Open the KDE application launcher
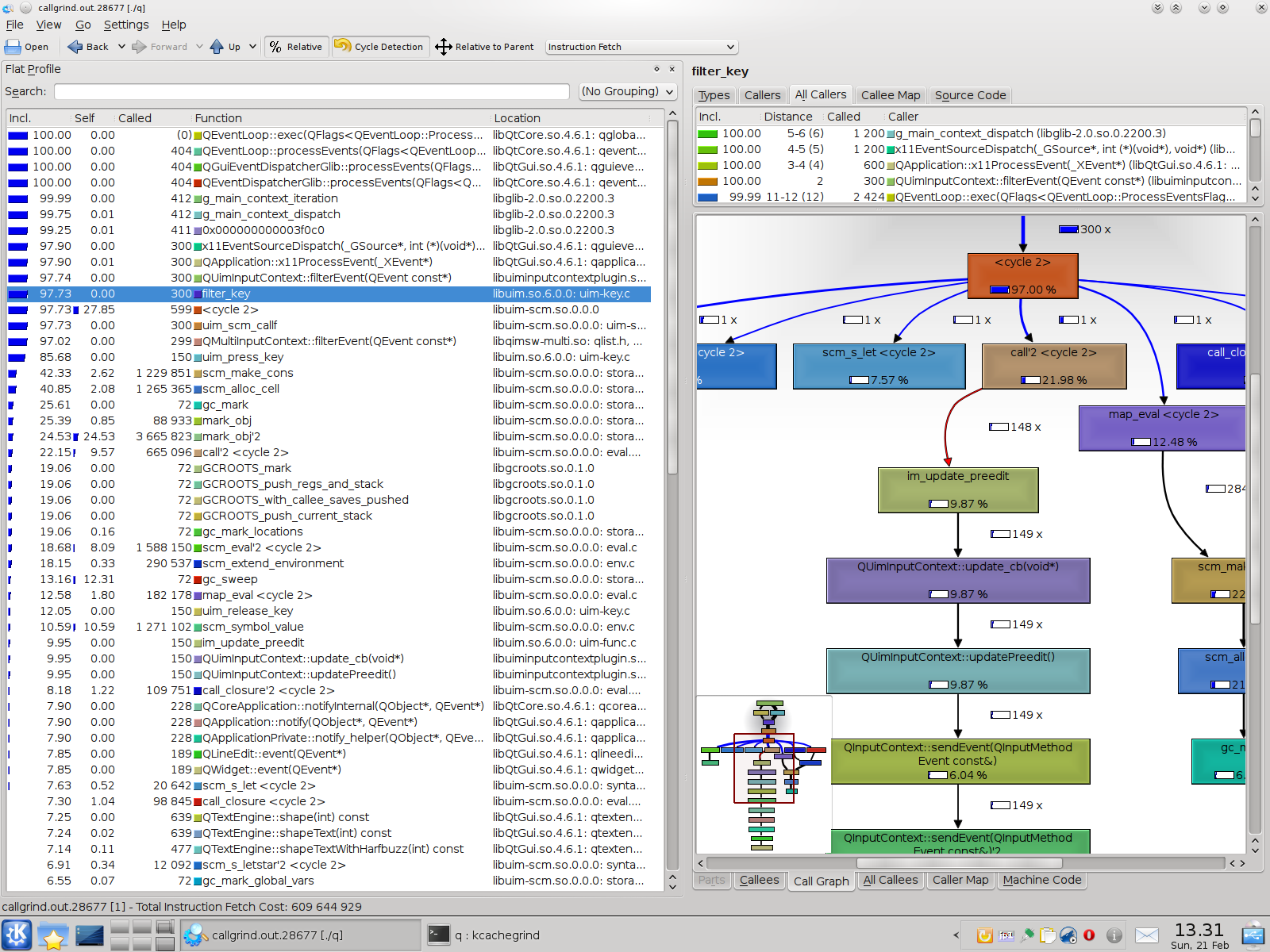The height and width of the screenshot is (952, 1270). point(17,935)
